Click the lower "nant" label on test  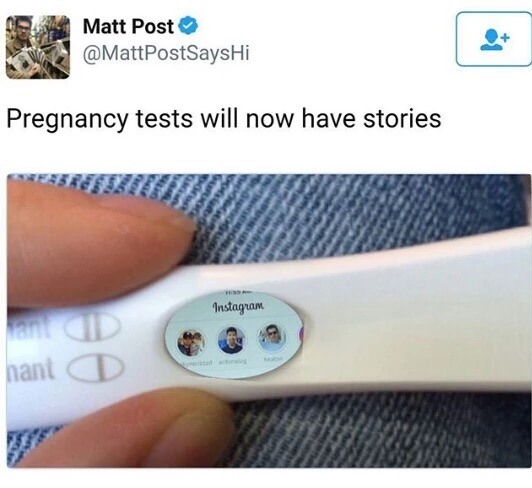(x=31, y=369)
